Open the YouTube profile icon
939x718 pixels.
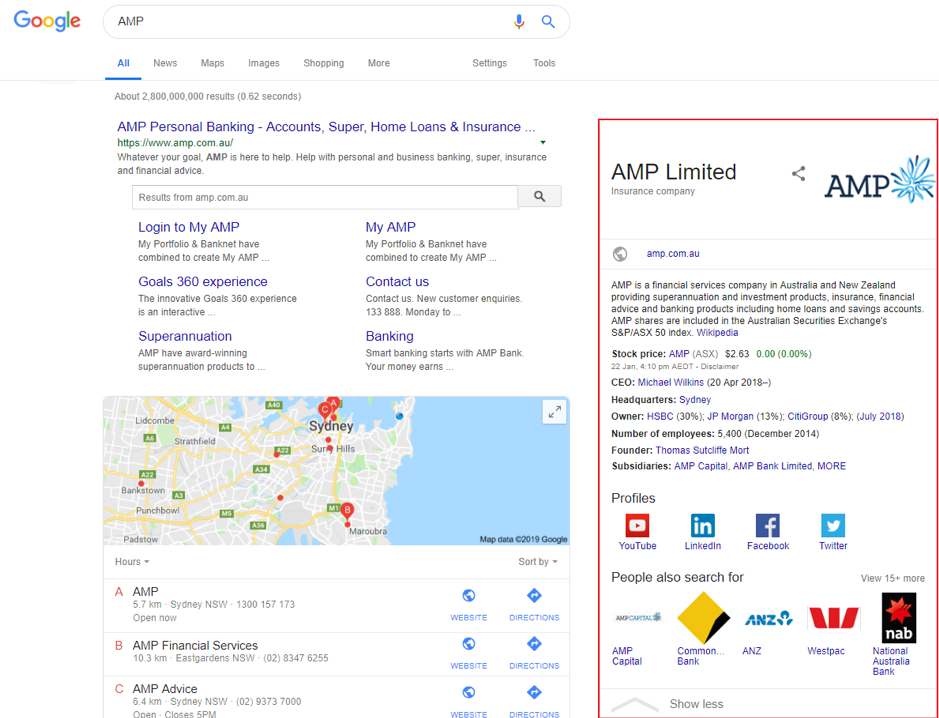tap(637, 526)
